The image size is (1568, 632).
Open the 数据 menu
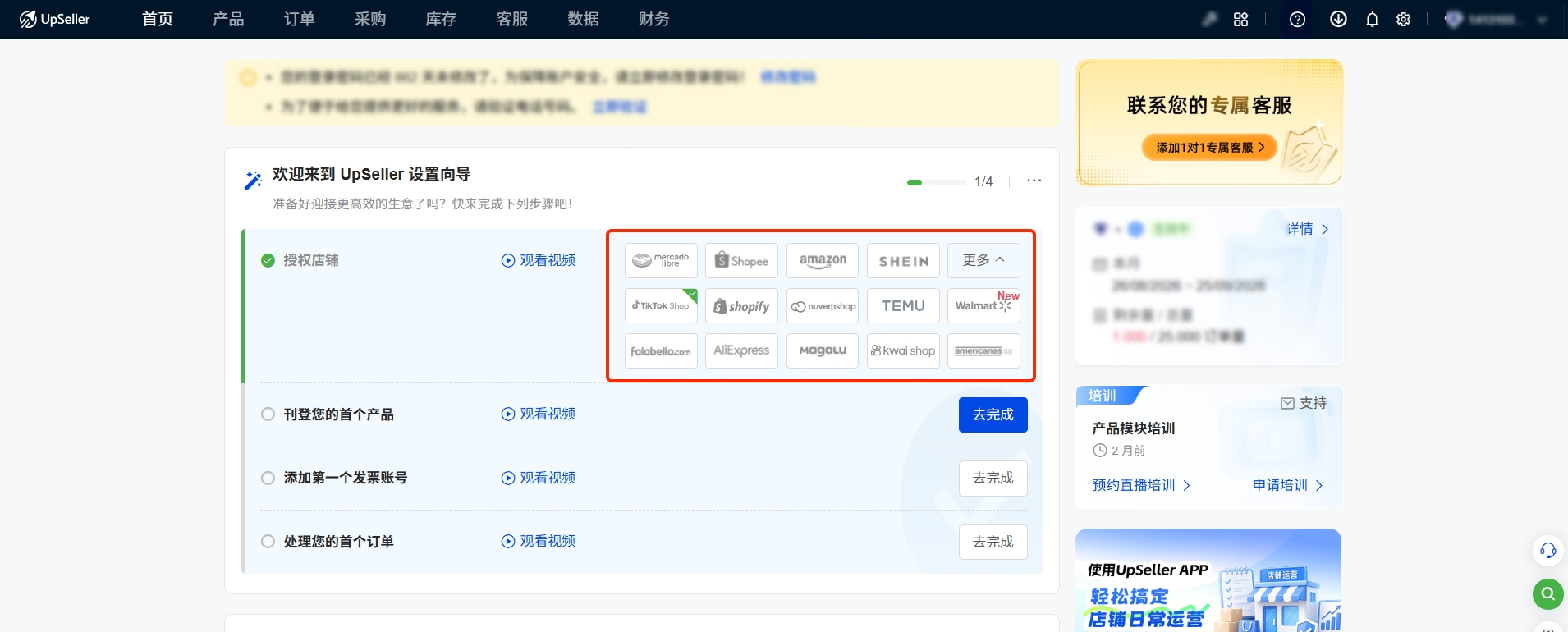583,19
